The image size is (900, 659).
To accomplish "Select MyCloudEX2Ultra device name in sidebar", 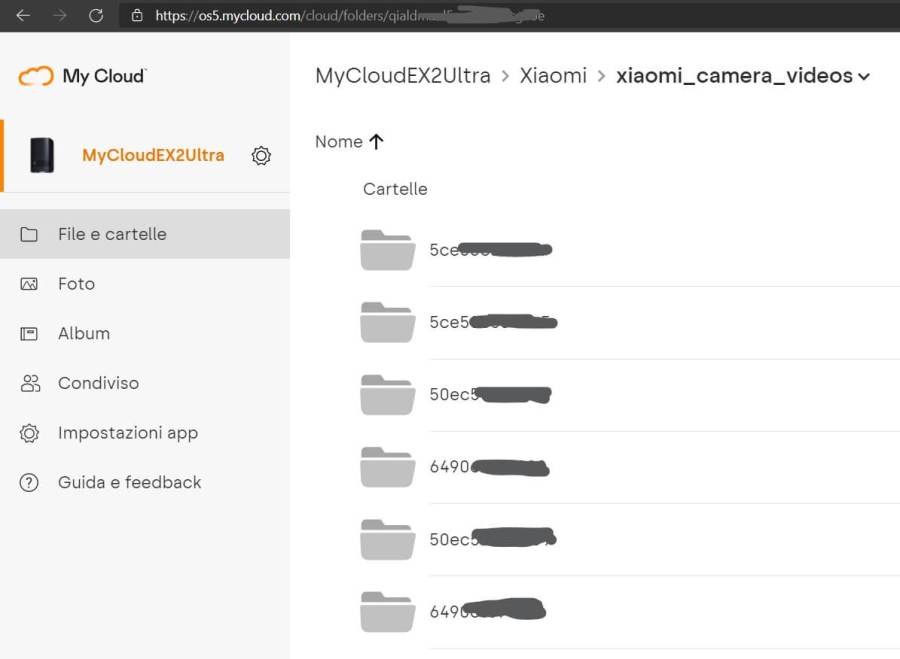I will [x=153, y=156].
